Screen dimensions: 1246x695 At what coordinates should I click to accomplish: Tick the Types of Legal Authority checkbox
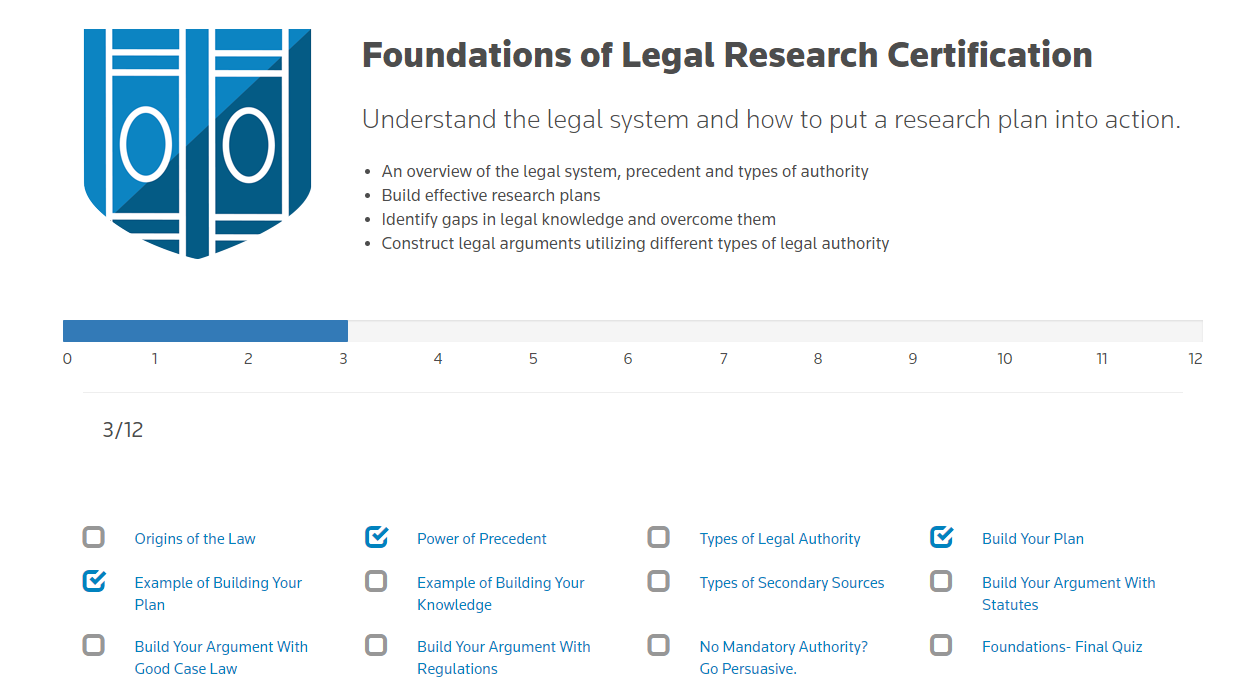(x=659, y=538)
